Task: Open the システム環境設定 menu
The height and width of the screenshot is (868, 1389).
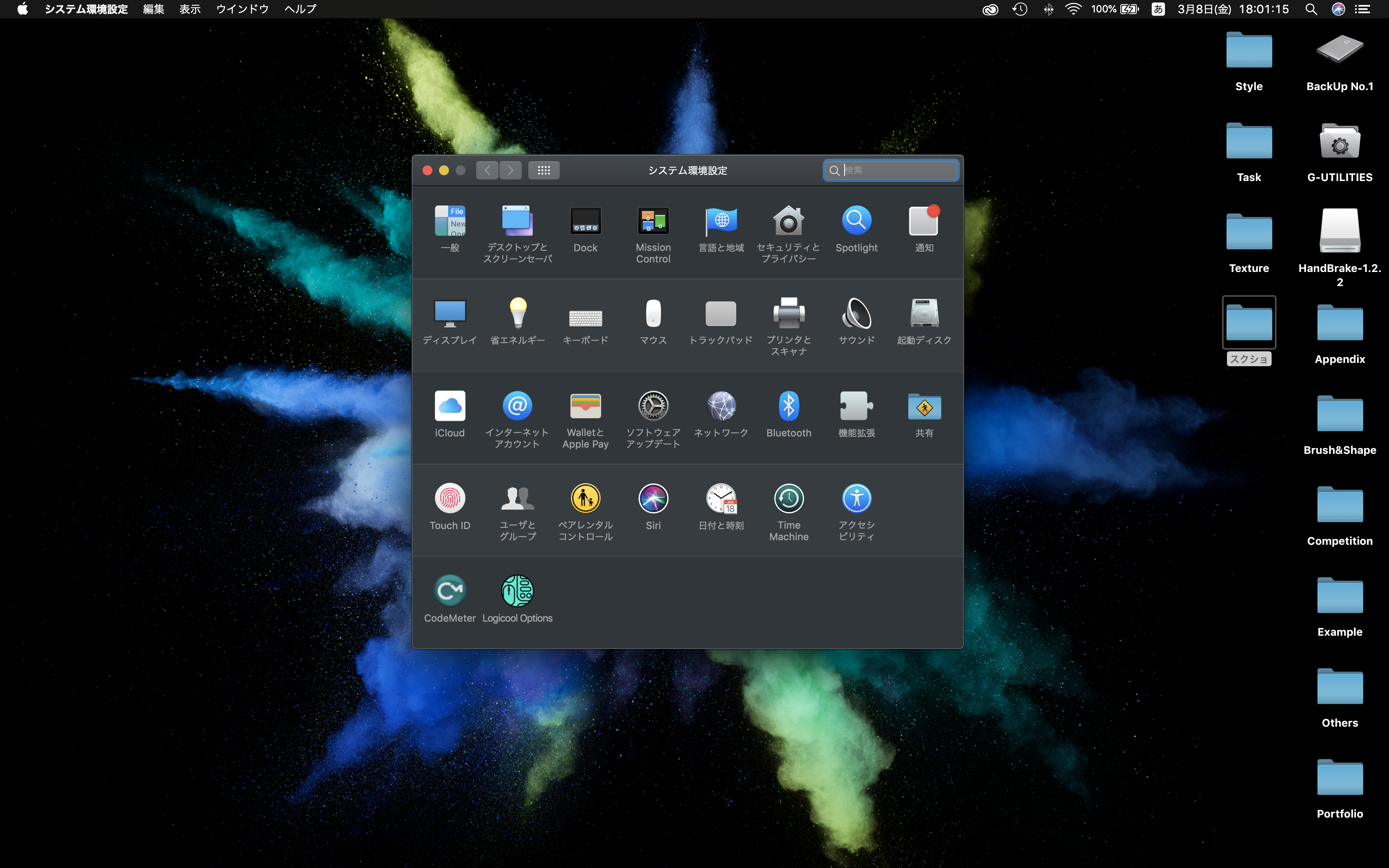Action: point(86,9)
